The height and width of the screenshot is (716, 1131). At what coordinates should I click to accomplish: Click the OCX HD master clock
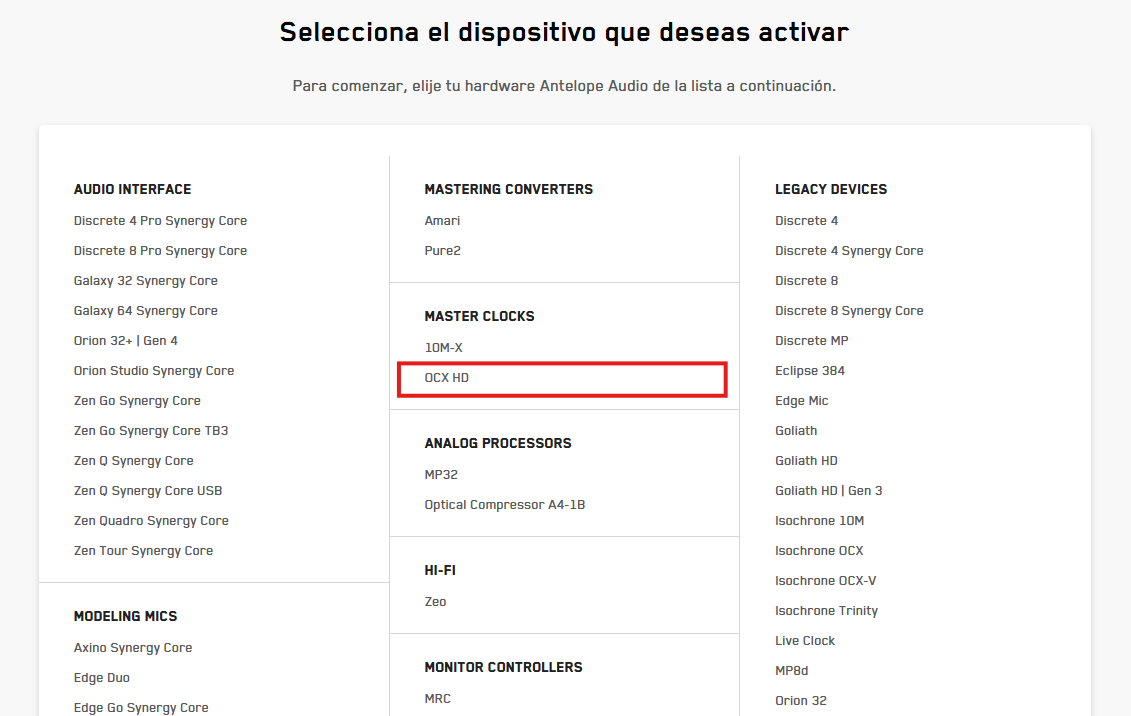point(446,378)
